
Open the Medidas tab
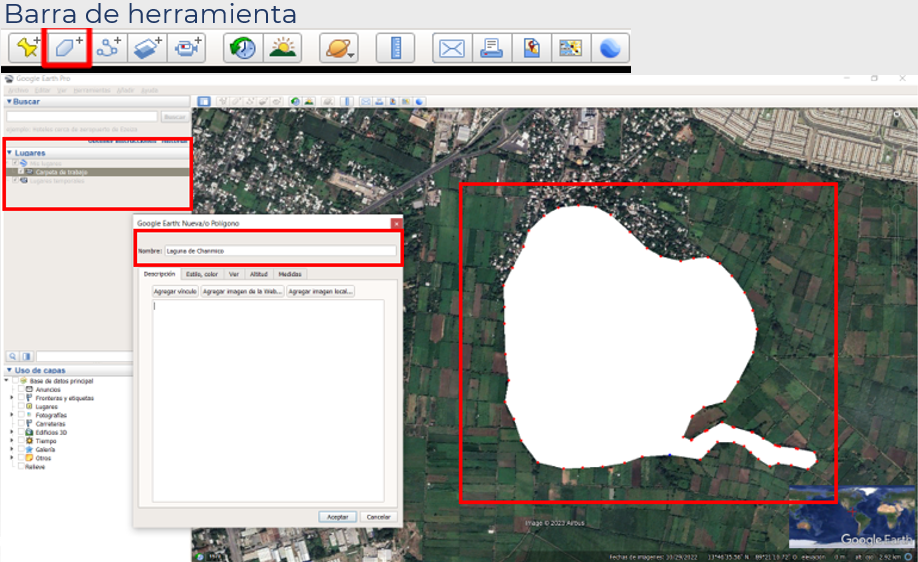pyautogui.click(x=290, y=274)
